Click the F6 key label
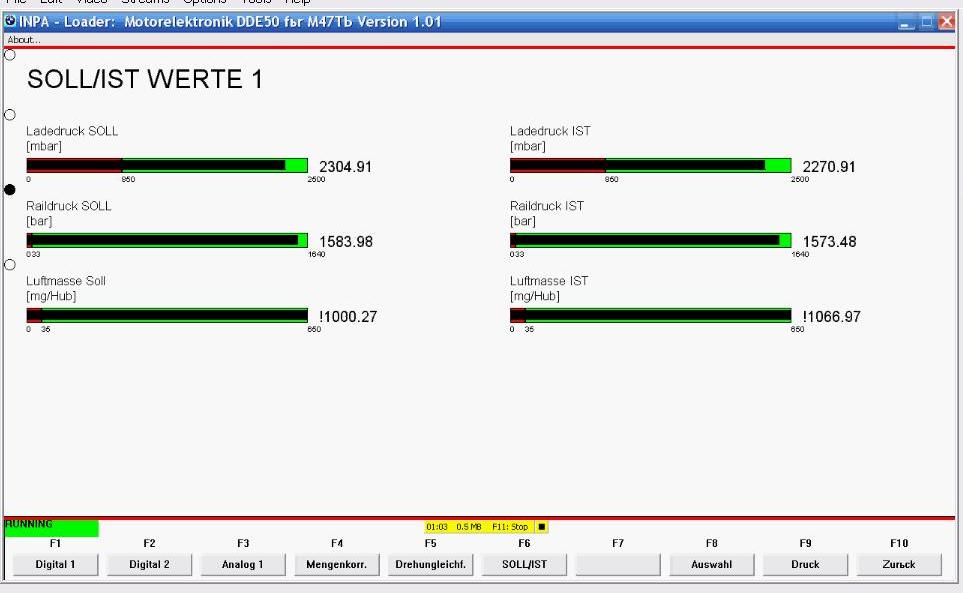Screen dimensions: 963x593 [524, 543]
